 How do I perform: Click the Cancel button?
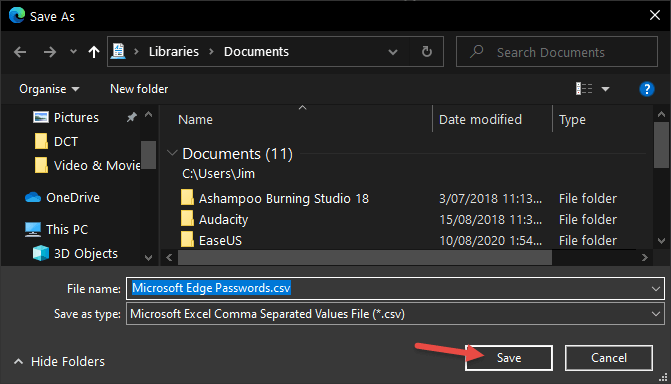[x=609, y=358]
